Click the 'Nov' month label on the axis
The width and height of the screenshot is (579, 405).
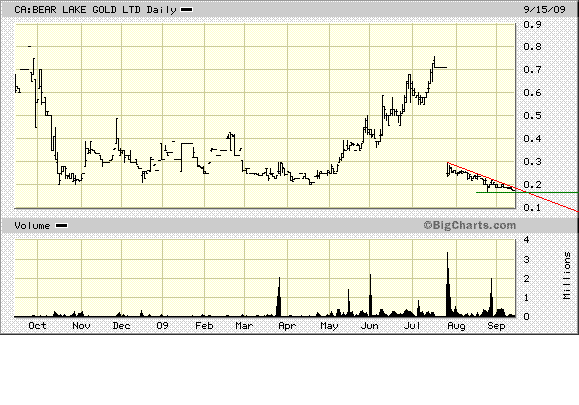pyautogui.click(x=81, y=326)
